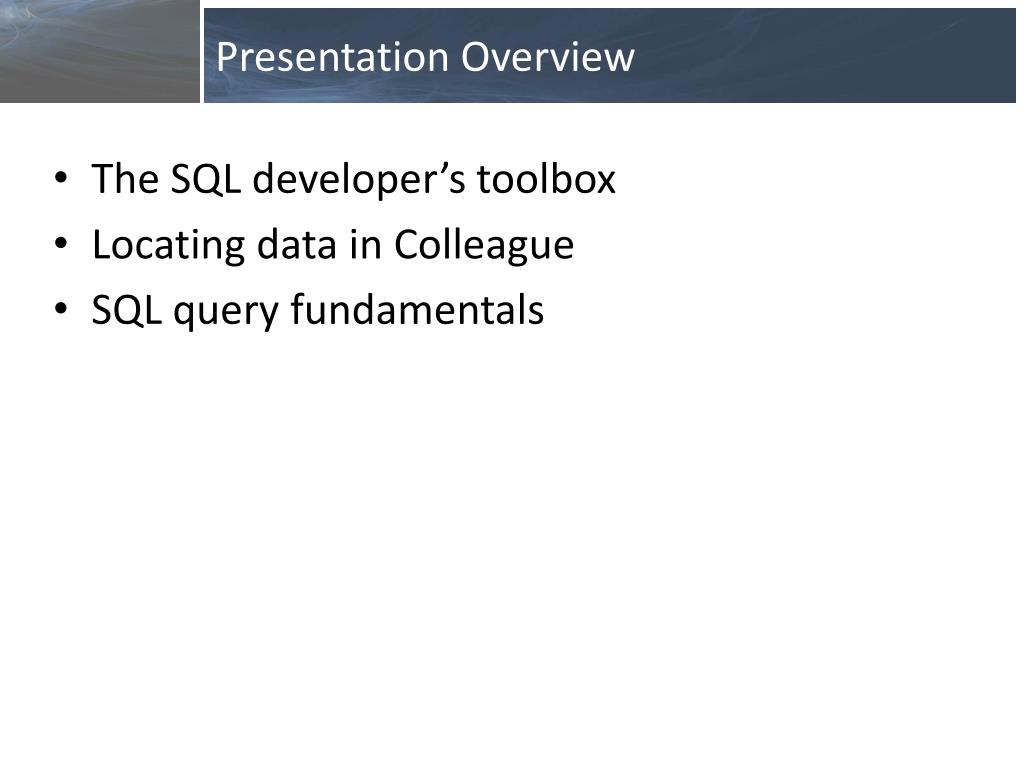Click "SQL" at start of third bullet

point(127,310)
